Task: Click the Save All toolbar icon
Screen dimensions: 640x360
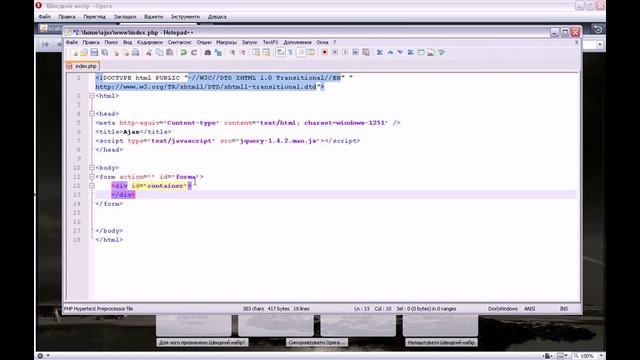Action: [x=104, y=53]
